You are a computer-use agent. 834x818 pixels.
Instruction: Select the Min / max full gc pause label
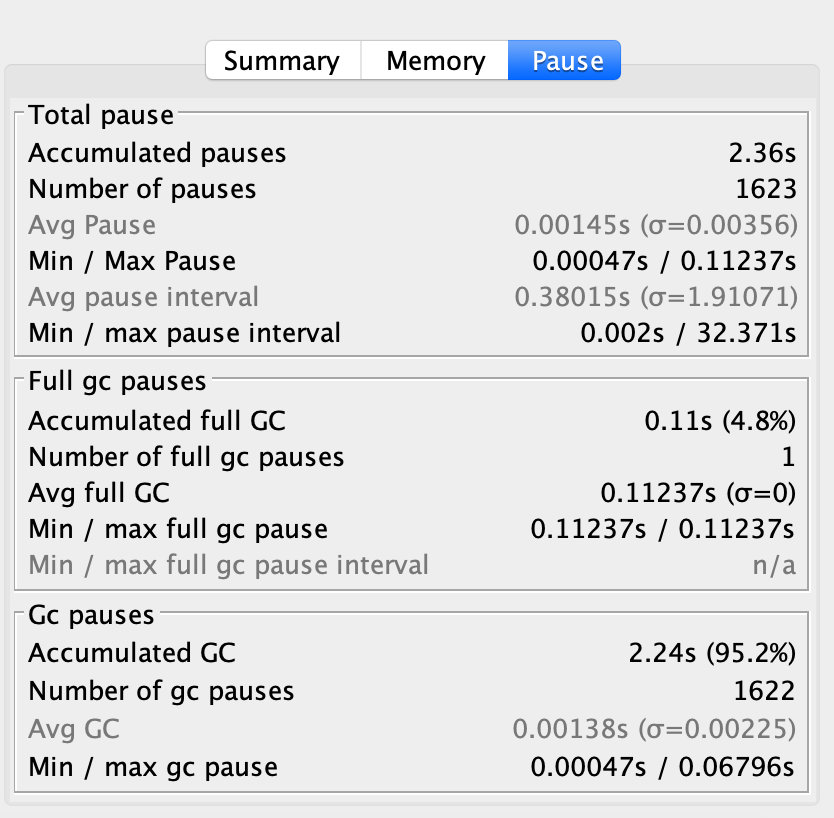[x=178, y=529]
